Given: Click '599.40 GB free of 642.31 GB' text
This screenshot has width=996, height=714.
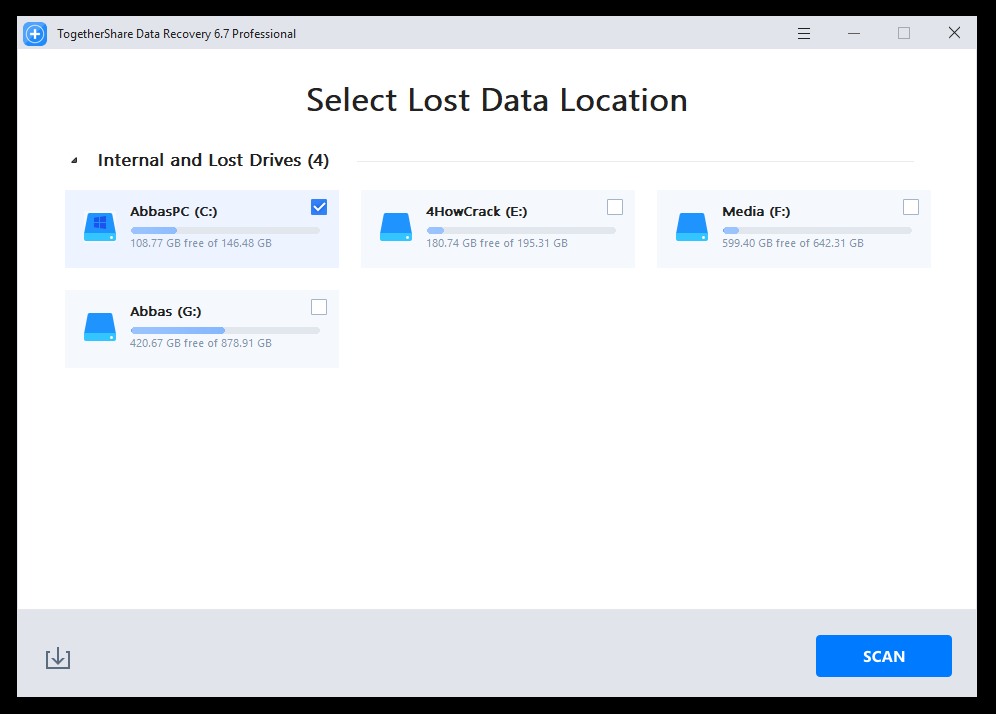Looking at the screenshot, I should pyautogui.click(x=793, y=243).
